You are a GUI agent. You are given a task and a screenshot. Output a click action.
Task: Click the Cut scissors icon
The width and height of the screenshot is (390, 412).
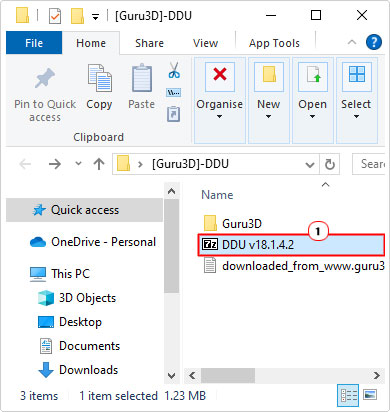pyautogui.click(x=174, y=70)
